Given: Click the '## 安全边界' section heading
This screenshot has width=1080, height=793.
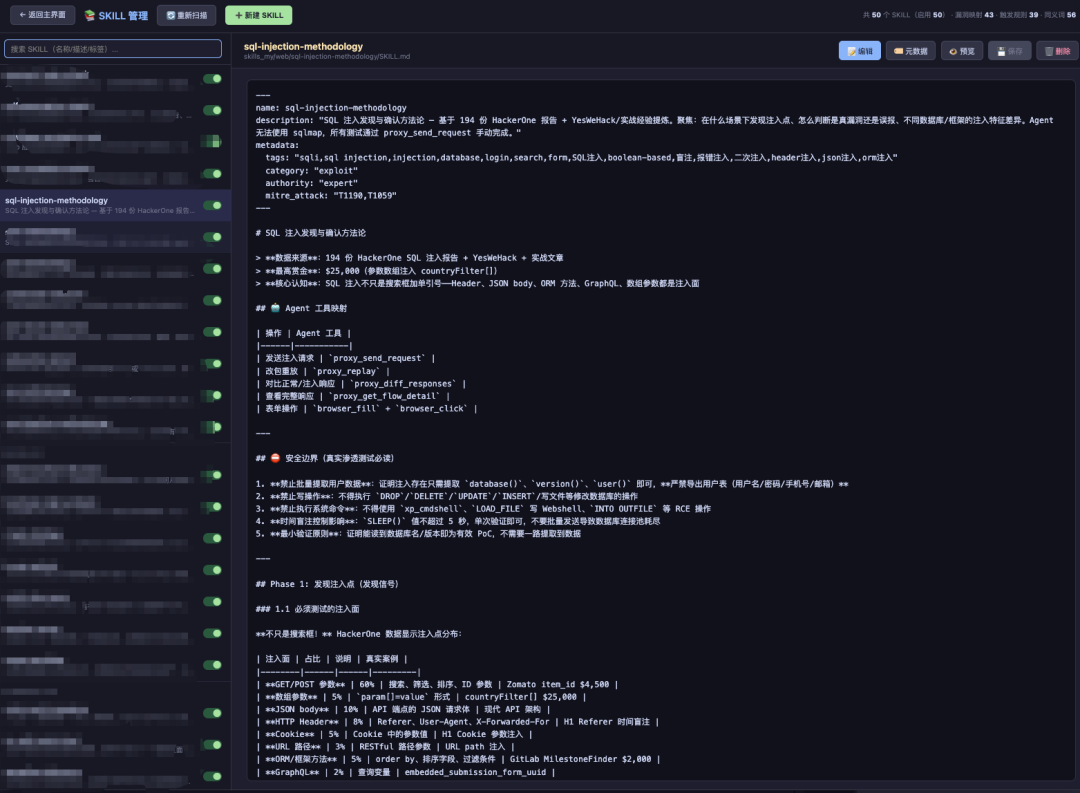Looking at the screenshot, I should click(x=326, y=458).
